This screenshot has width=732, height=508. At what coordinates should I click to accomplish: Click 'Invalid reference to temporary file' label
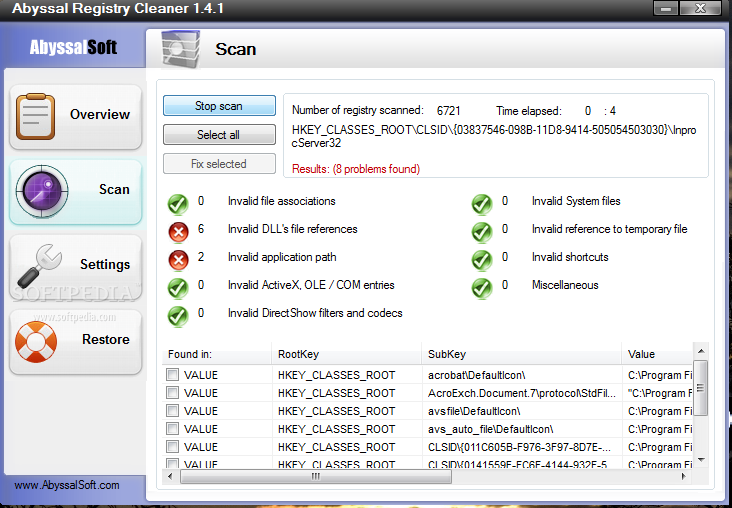pos(609,229)
